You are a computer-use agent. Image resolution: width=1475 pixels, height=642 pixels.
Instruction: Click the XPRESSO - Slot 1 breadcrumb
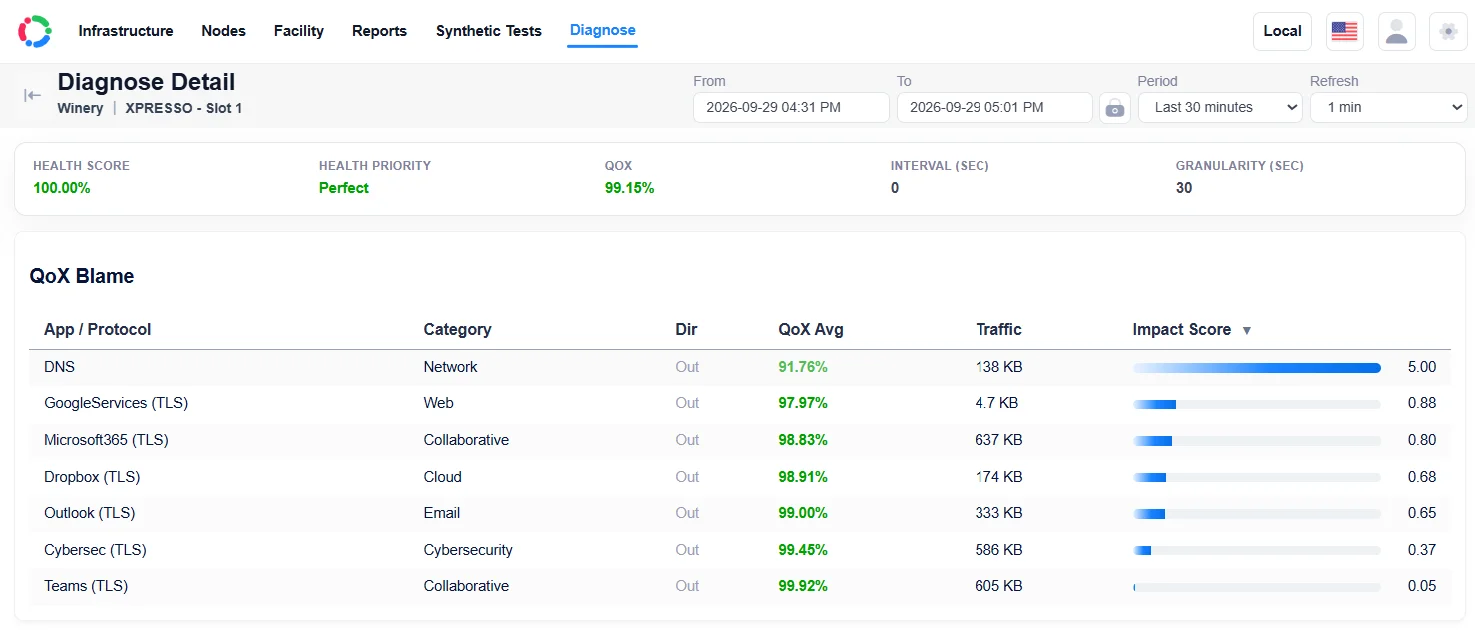[184, 108]
